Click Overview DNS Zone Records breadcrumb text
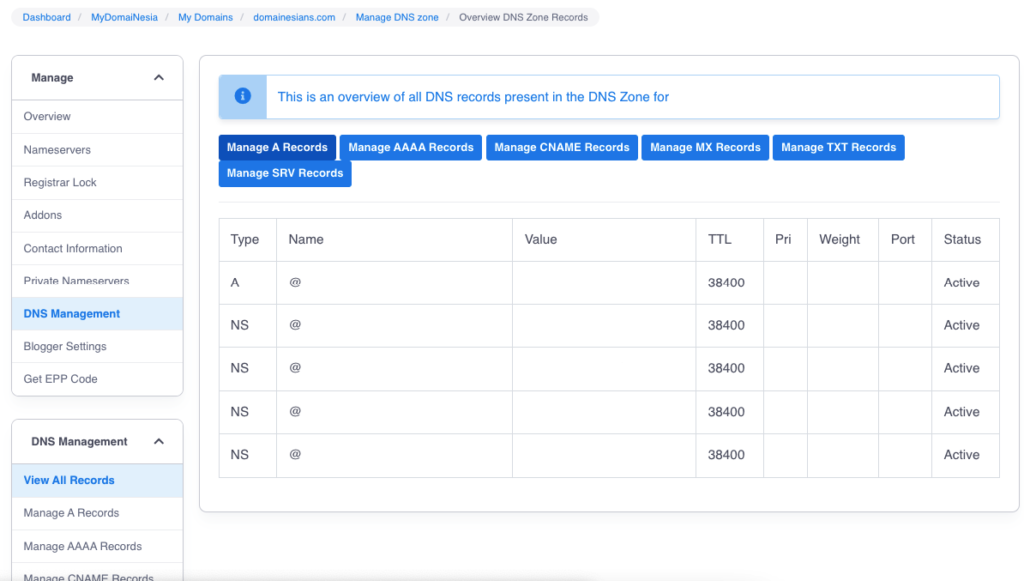1024x581 pixels. pyautogui.click(x=523, y=17)
